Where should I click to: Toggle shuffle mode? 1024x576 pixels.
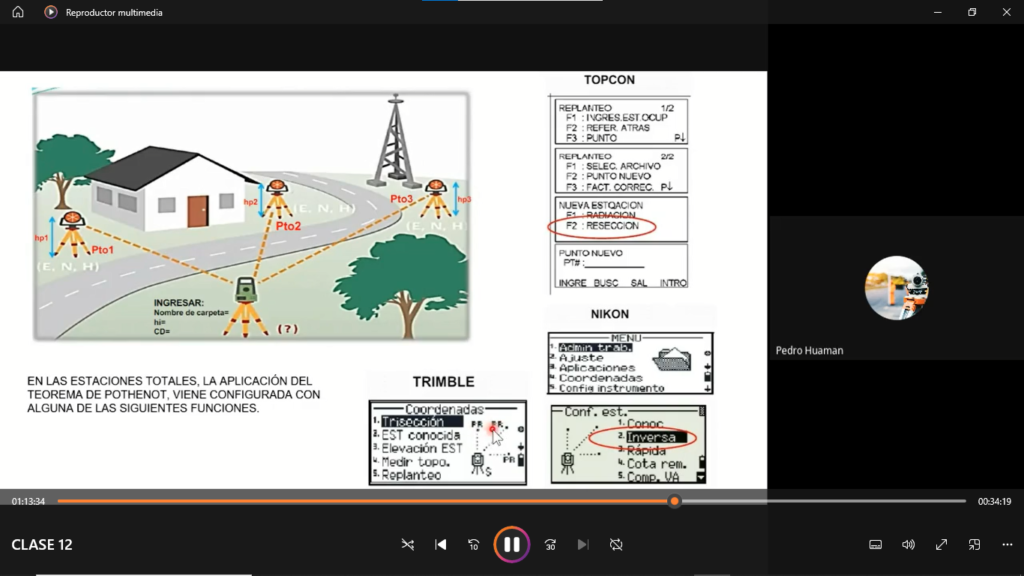point(408,544)
